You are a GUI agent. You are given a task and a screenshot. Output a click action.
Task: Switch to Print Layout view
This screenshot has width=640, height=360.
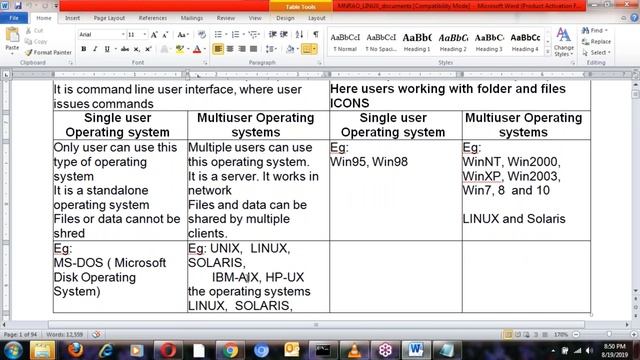pyautogui.click(x=508, y=334)
